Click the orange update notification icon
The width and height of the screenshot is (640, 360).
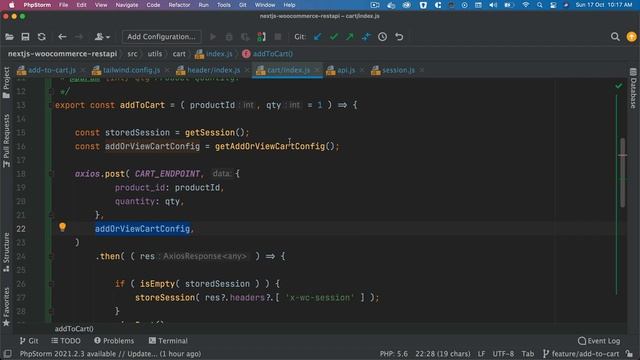pos(631,37)
